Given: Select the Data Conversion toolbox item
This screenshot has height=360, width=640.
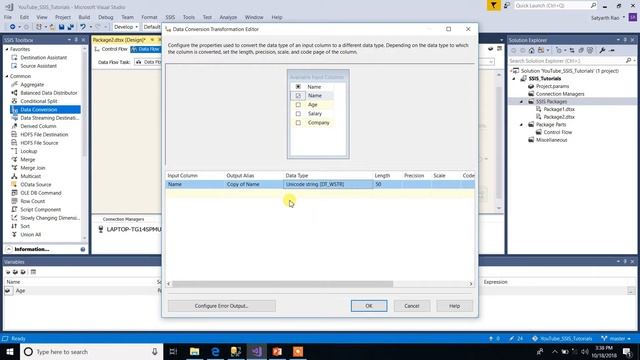Looking at the screenshot, I should (39, 109).
